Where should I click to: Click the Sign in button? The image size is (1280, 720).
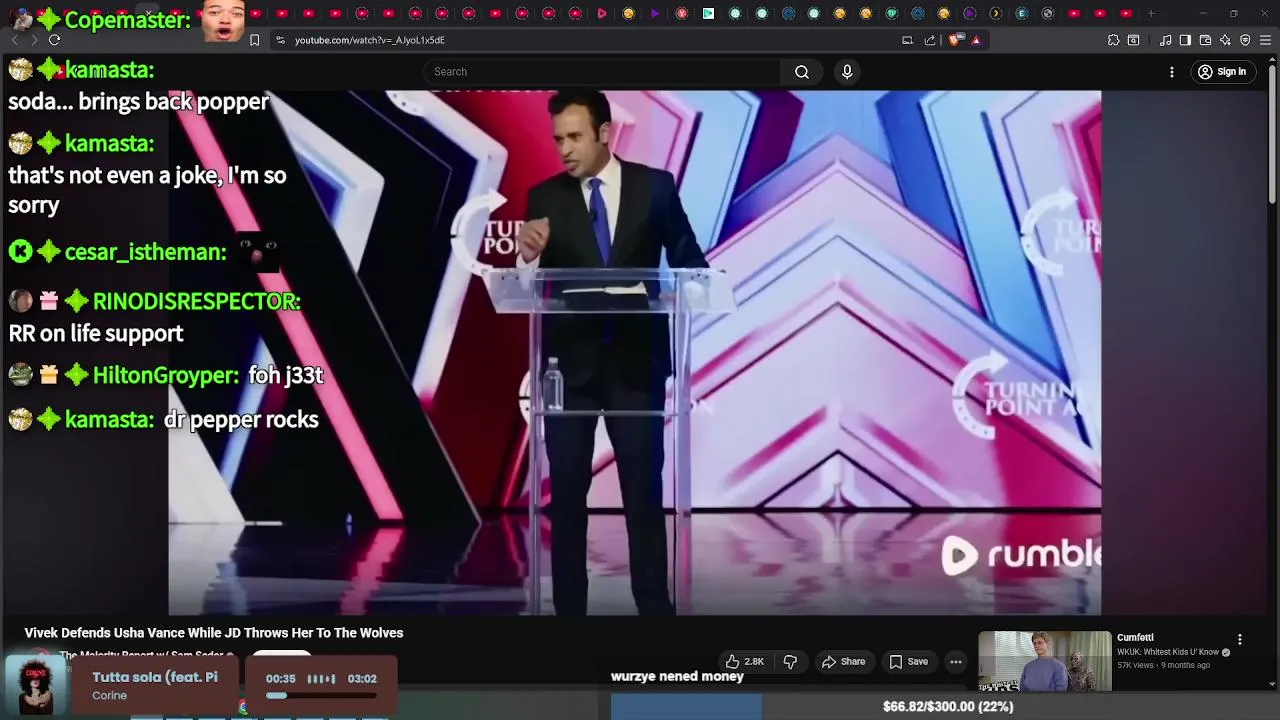click(x=1222, y=72)
